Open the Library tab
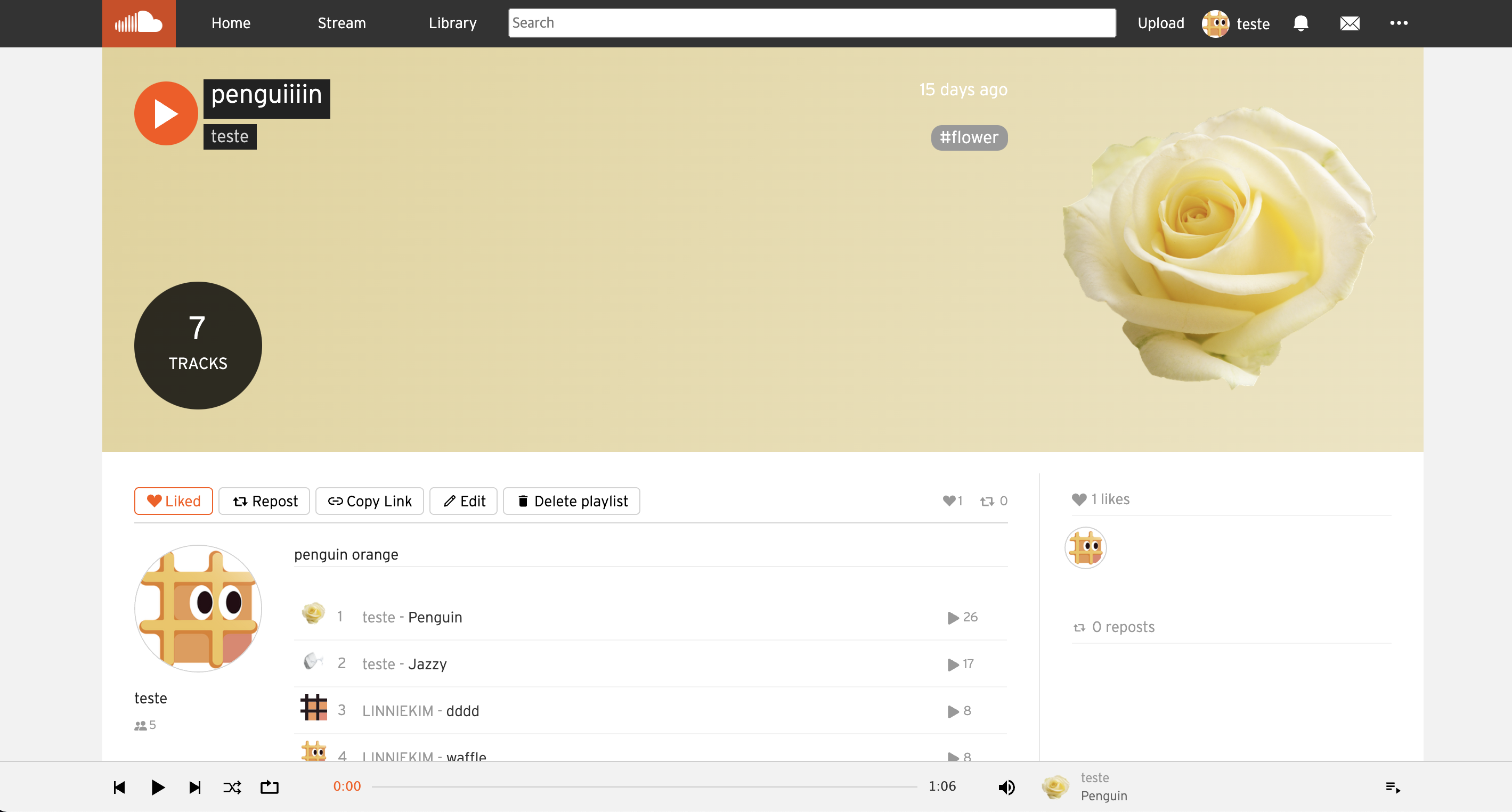Screen dimensions: 1512x812 [452, 23]
